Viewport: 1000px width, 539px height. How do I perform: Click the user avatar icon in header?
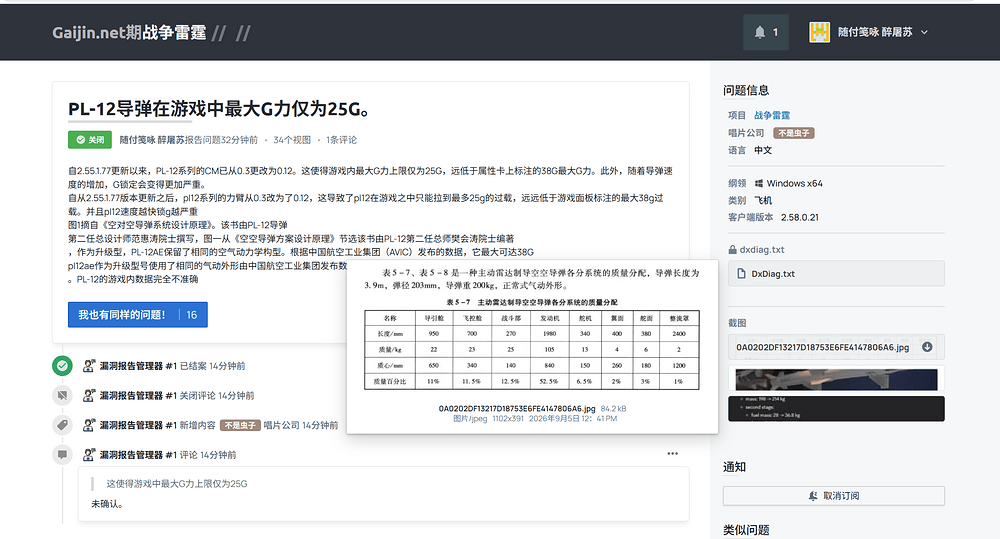(x=819, y=32)
